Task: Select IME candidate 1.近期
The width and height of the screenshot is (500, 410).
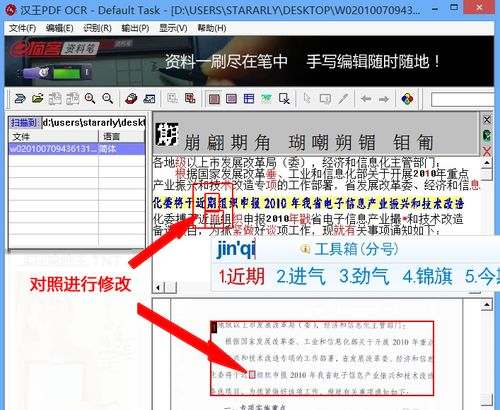Action: click(x=242, y=276)
